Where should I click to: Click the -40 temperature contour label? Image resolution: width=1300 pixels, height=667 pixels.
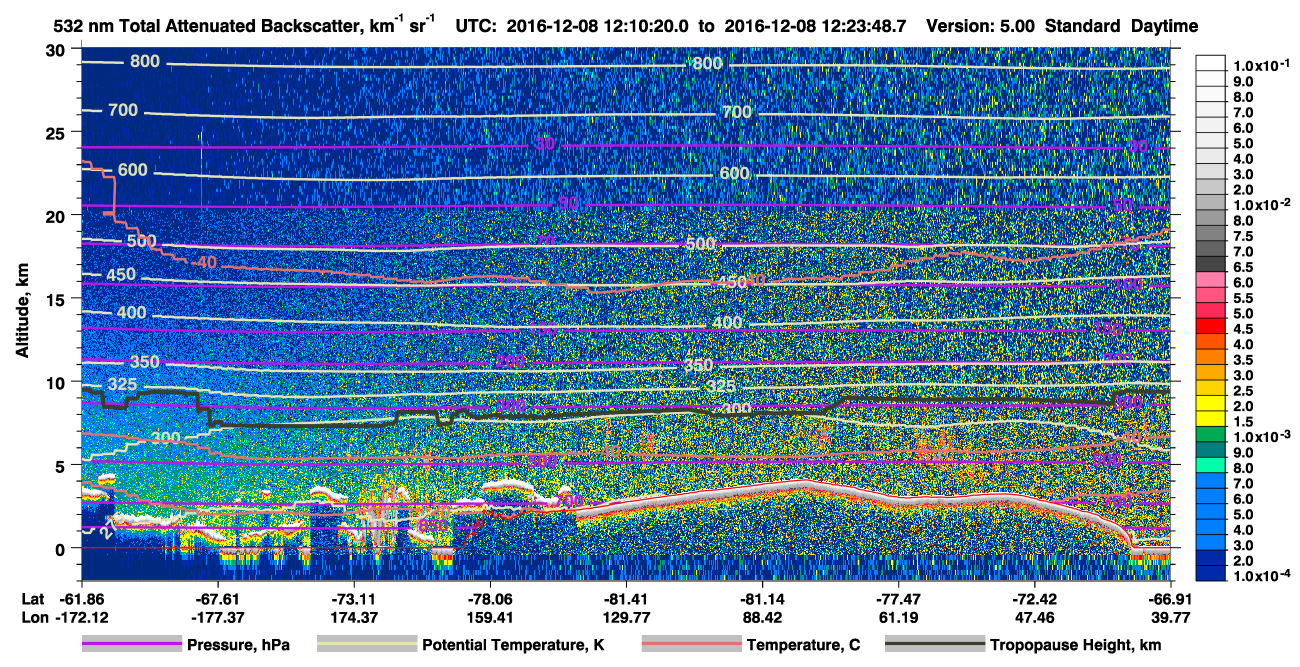(x=204, y=262)
